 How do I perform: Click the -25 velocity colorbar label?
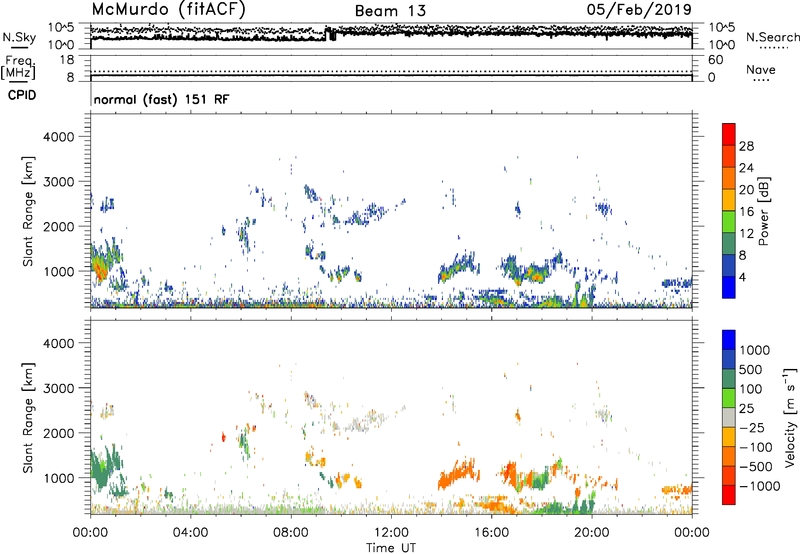pos(752,428)
